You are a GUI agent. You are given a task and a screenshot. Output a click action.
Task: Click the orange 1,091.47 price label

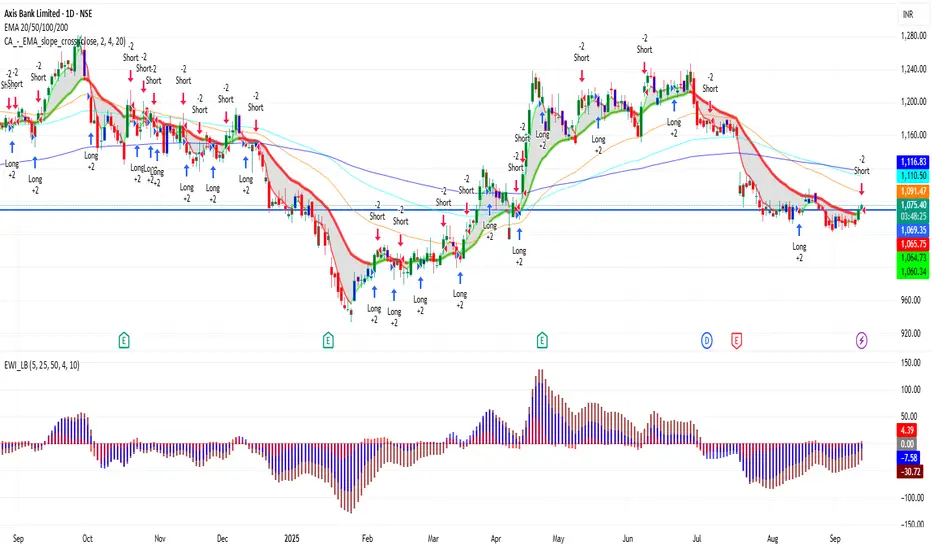click(913, 191)
